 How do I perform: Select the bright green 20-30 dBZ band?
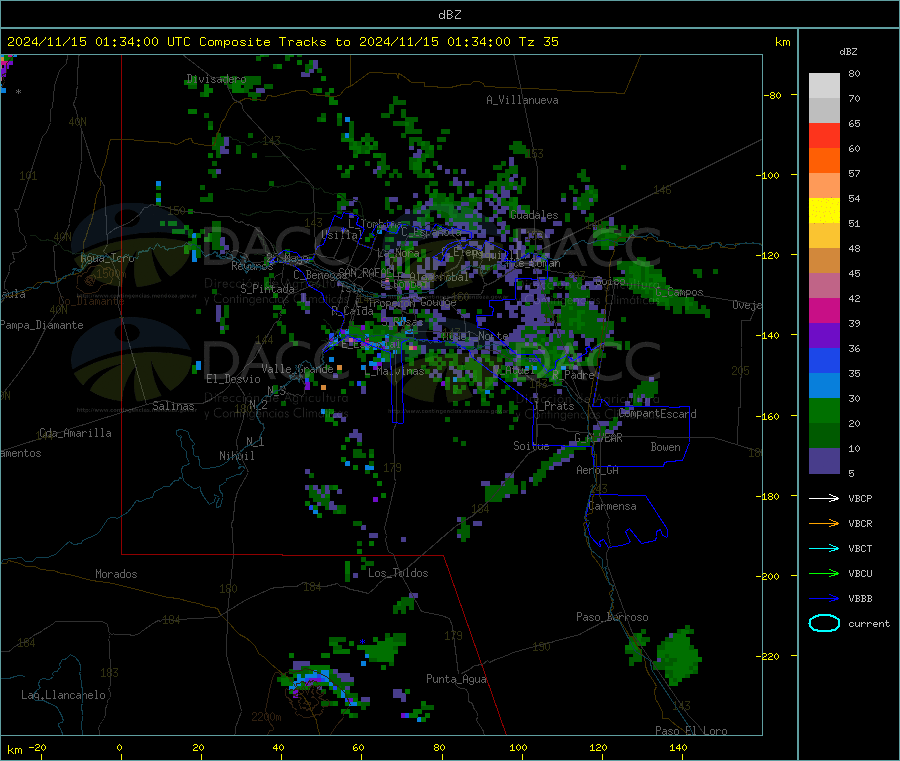point(824,410)
